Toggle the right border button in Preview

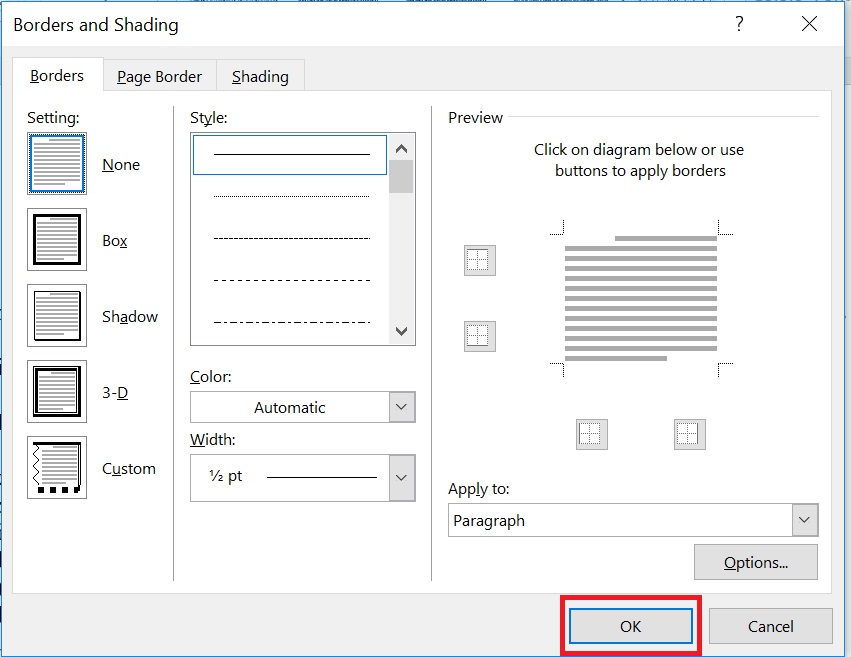click(690, 434)
